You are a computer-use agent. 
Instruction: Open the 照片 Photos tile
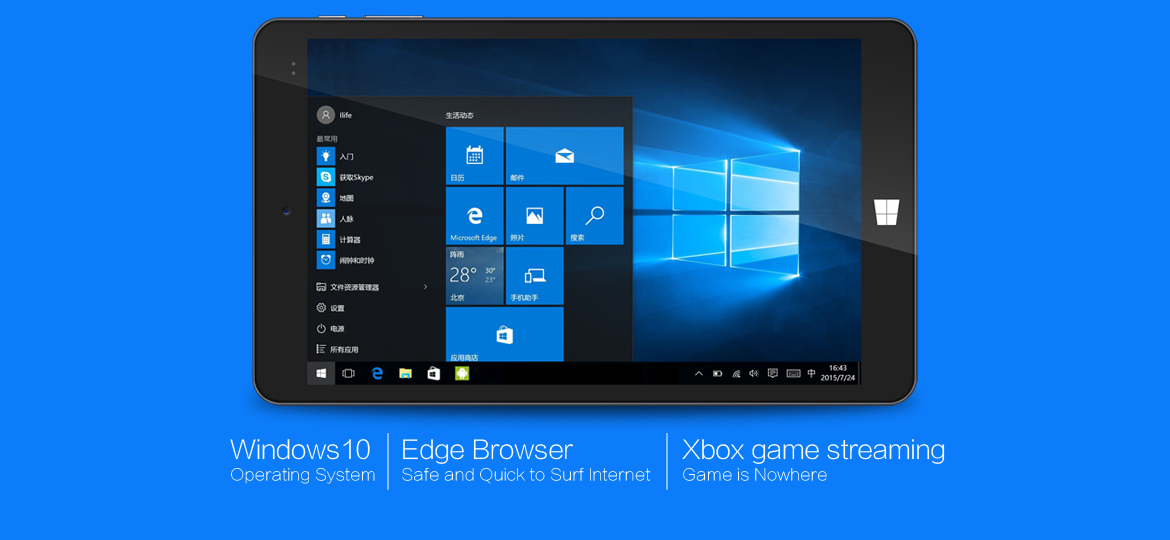point(534,216)
